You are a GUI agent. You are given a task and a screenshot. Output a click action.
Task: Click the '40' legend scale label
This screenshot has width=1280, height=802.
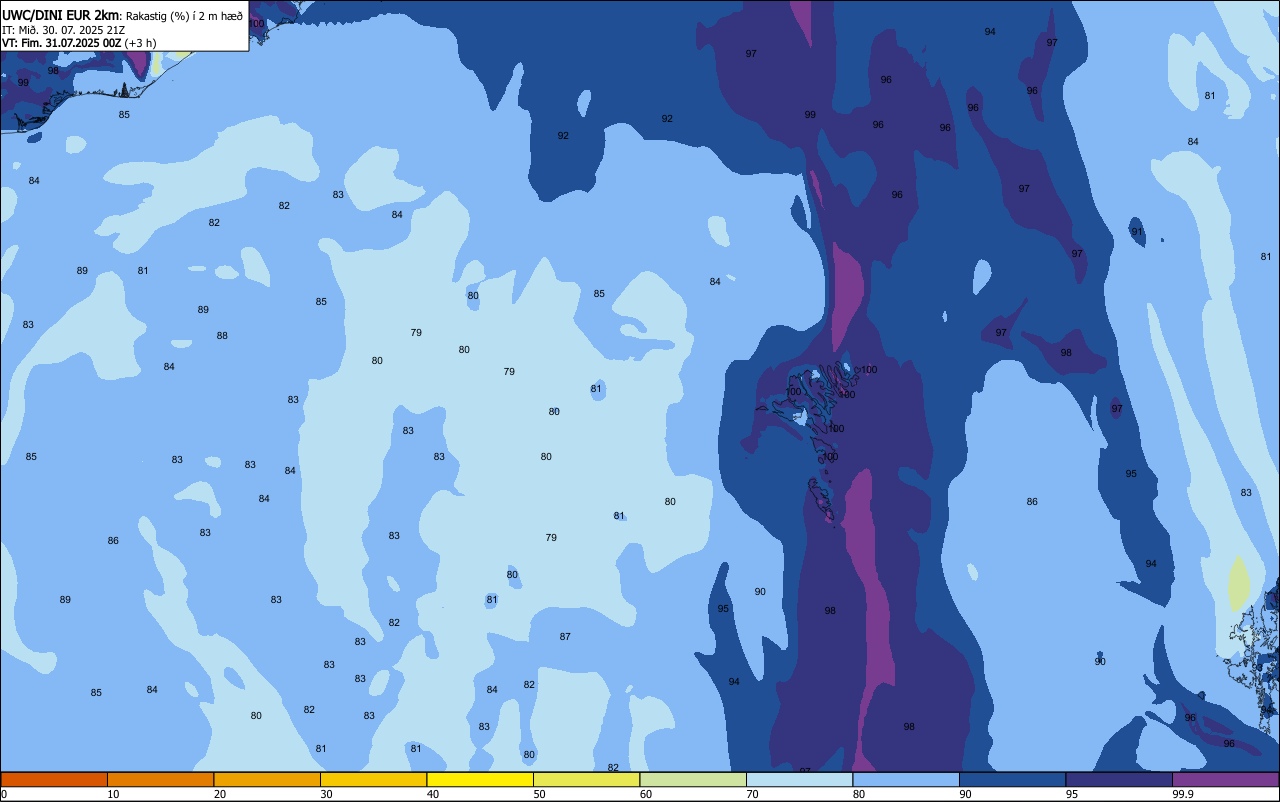pyautogui.click(x=433, y=794)
